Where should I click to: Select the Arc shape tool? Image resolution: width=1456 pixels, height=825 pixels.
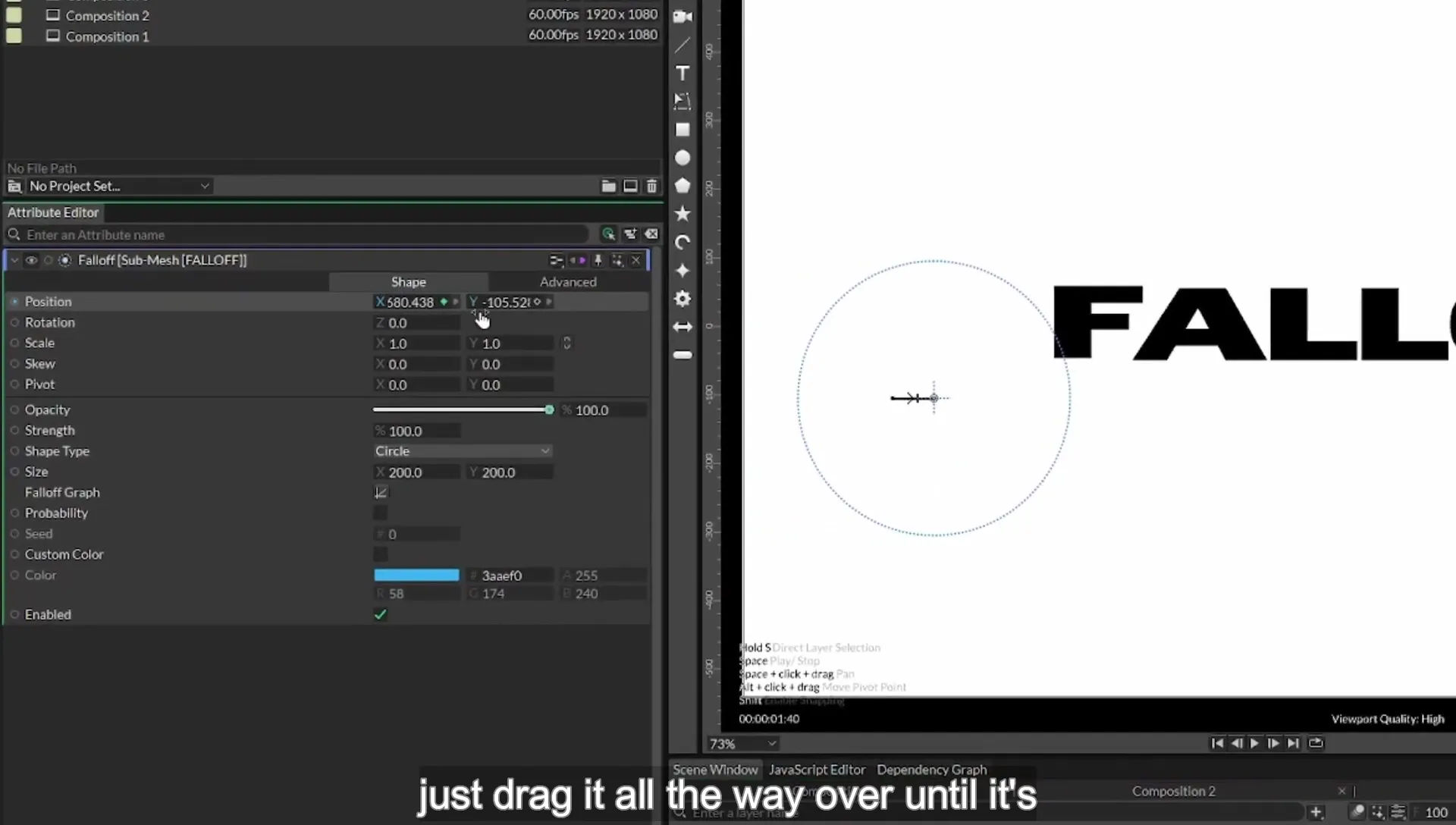(x=682, y=243)
